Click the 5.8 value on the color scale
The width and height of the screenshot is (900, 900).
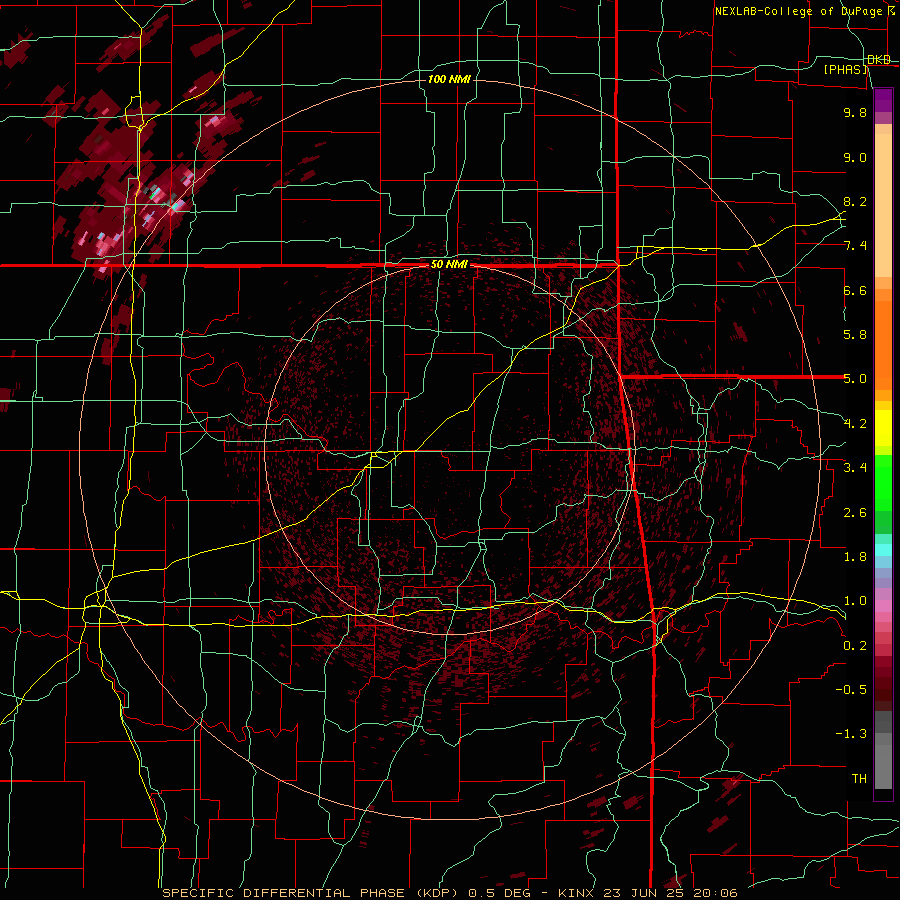[855, 335]
